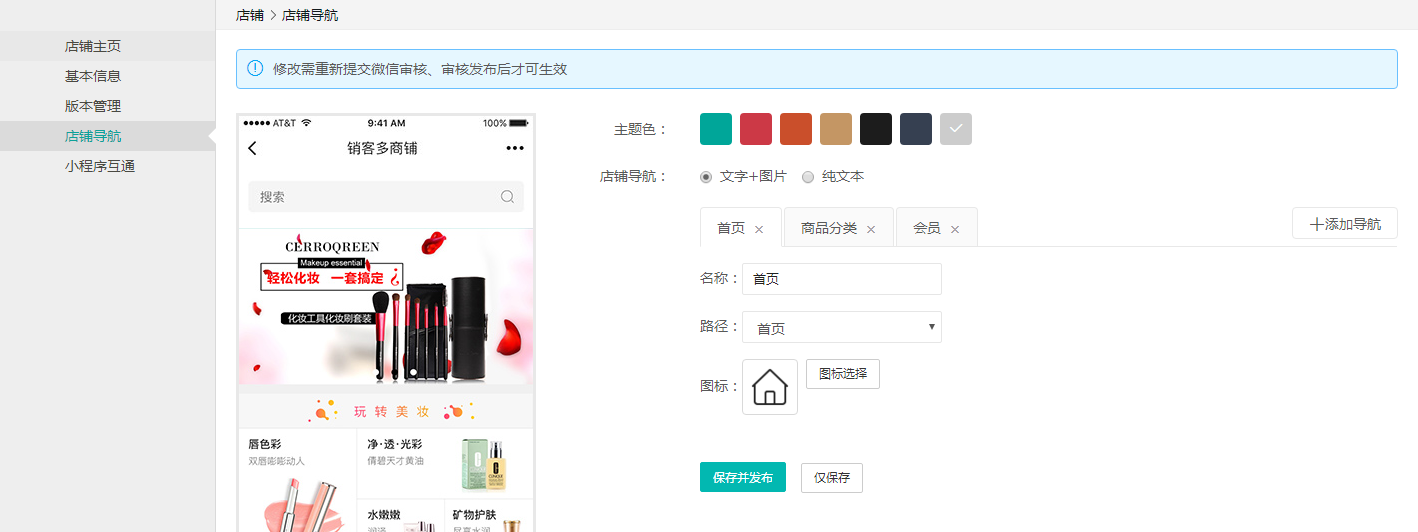1418x532 pixels.
Task: Pick the black theme color swatch
Action: (x=876, y=129)
